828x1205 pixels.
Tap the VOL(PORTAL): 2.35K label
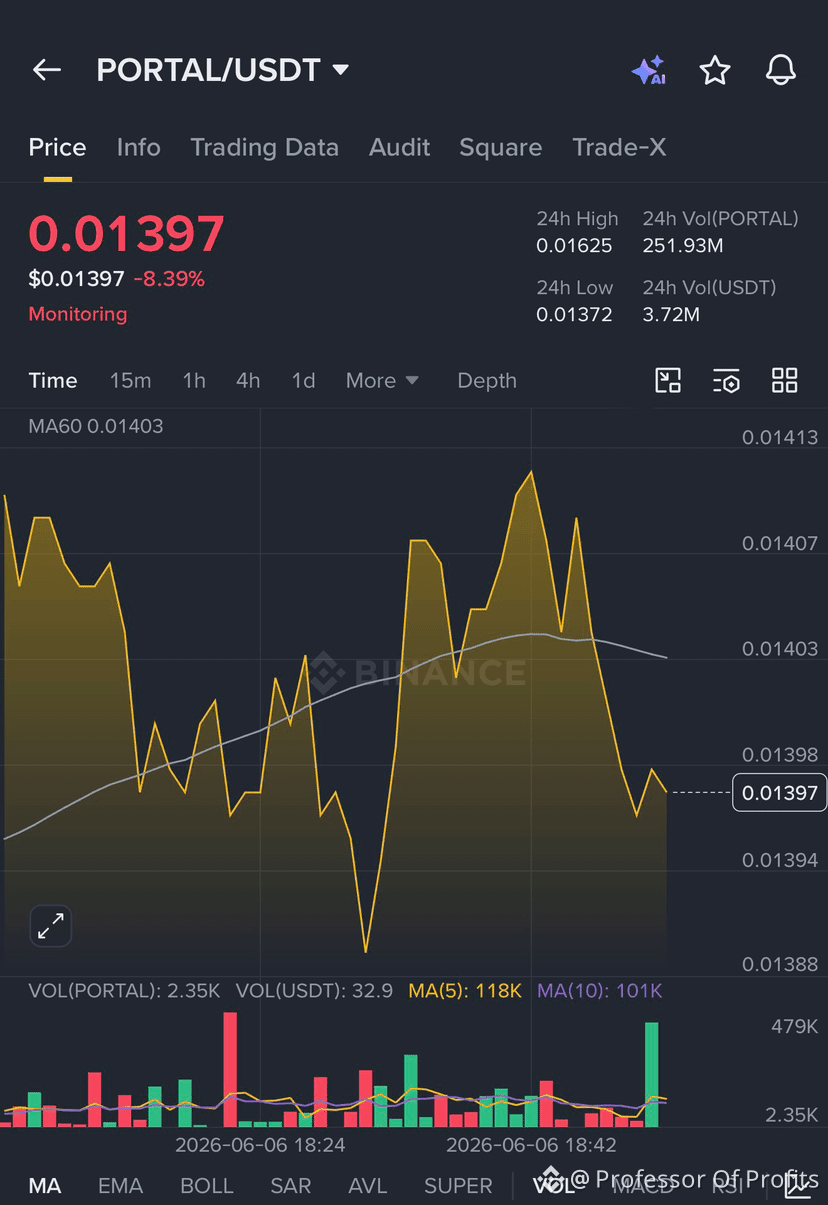(x=124, y=991)
